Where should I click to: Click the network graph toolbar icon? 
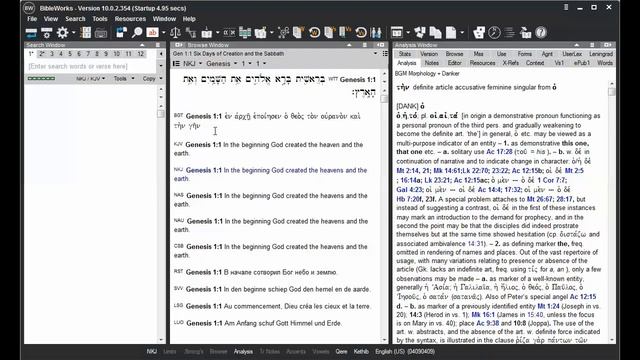(x=283, y=33)
